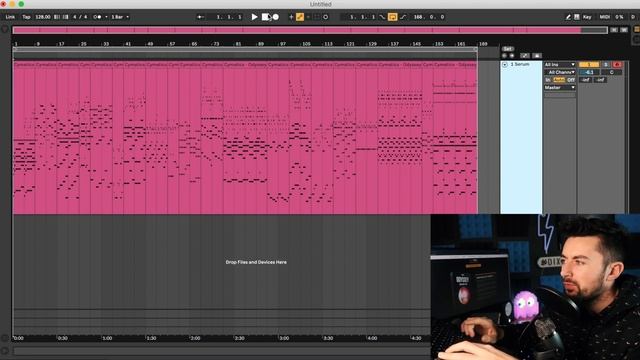Toggle the Link sync button
The width and height of the screenshot is (640, 360).
pyautogui.click(x=10, y=17)
